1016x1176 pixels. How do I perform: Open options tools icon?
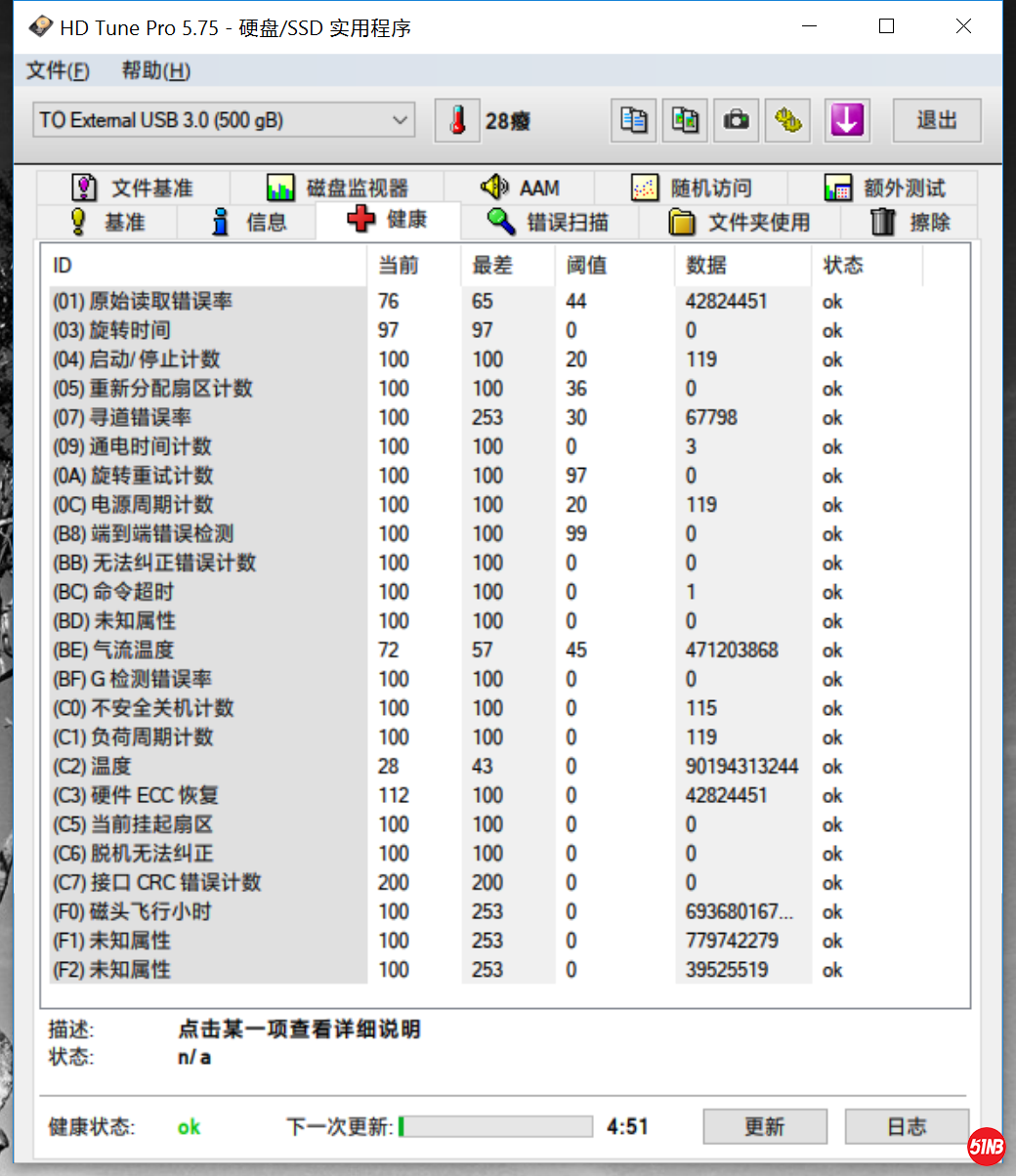pos(787,121)
